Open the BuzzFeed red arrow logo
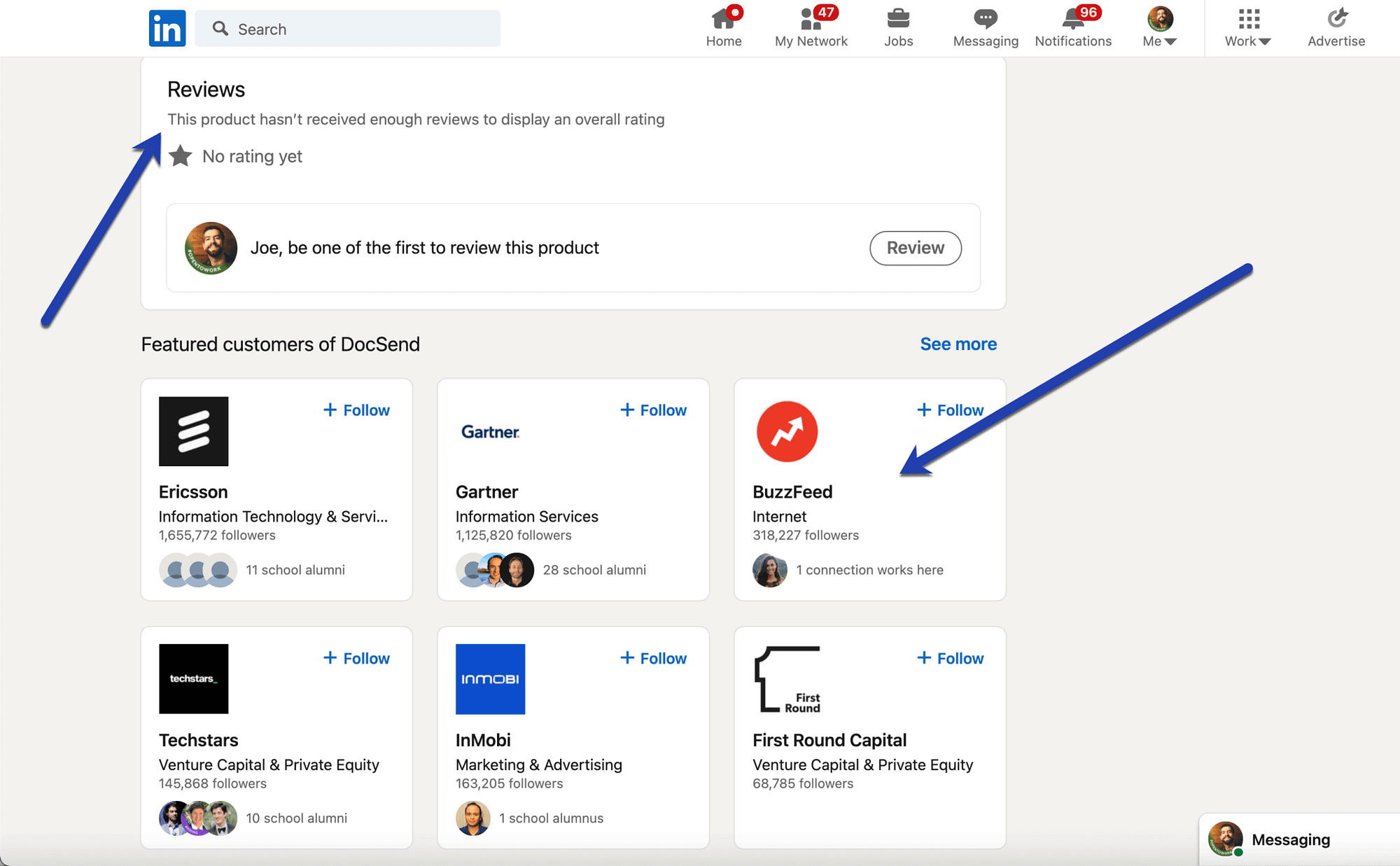Screen dimensions: 1400x866 (787, 431)
